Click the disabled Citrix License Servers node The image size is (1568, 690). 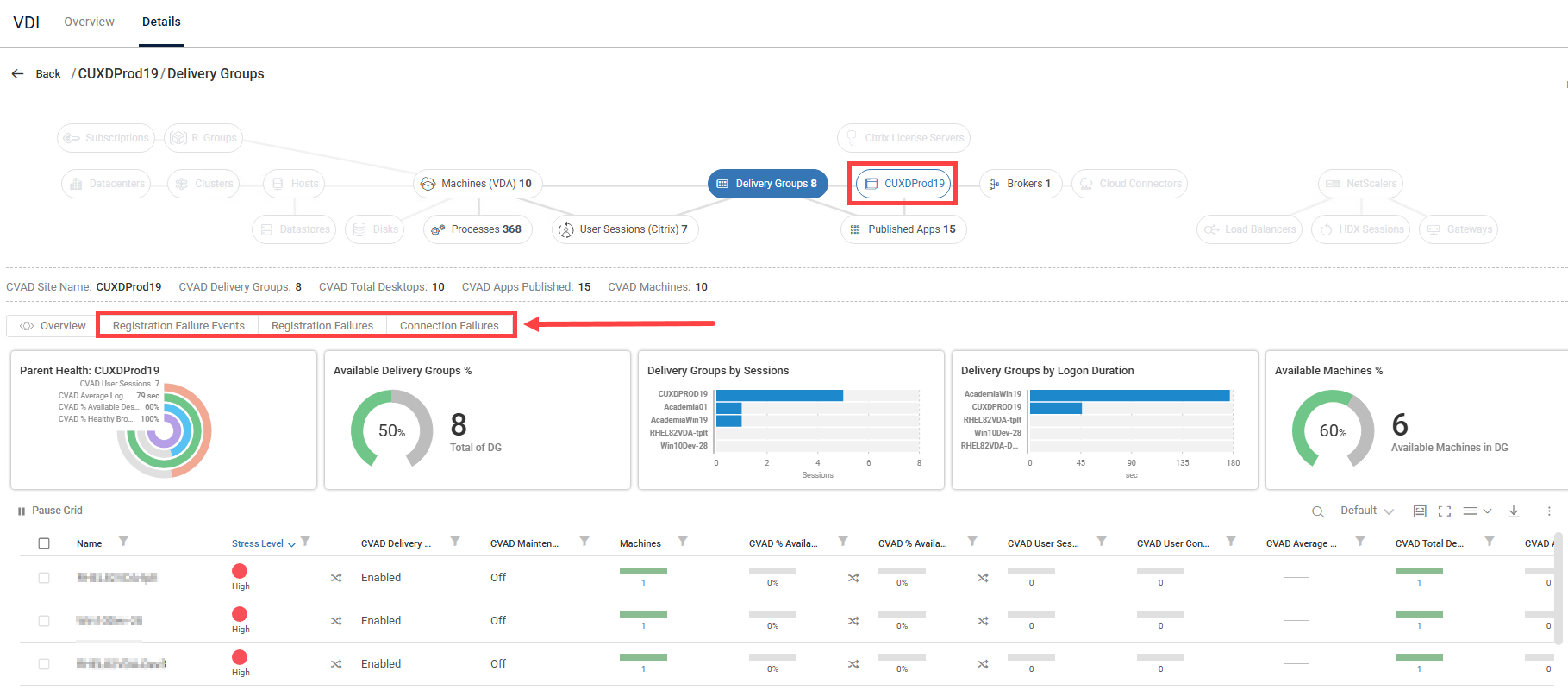[x=903, y=138]
